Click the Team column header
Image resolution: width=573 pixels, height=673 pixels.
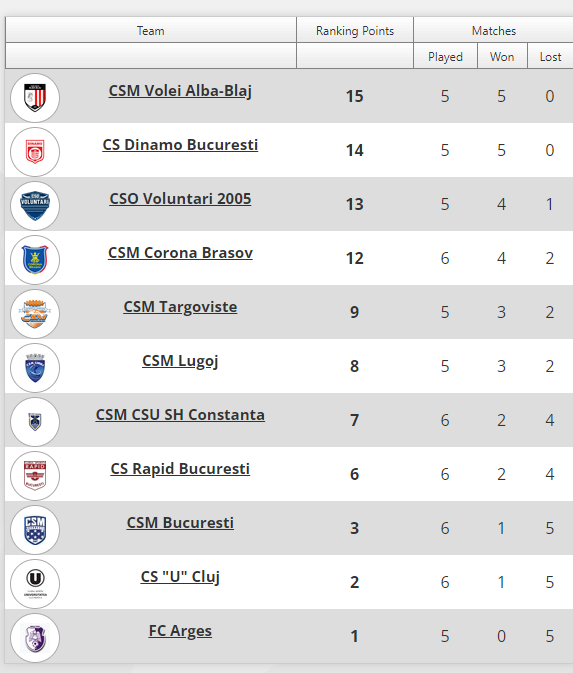click(x=151, y=30)
